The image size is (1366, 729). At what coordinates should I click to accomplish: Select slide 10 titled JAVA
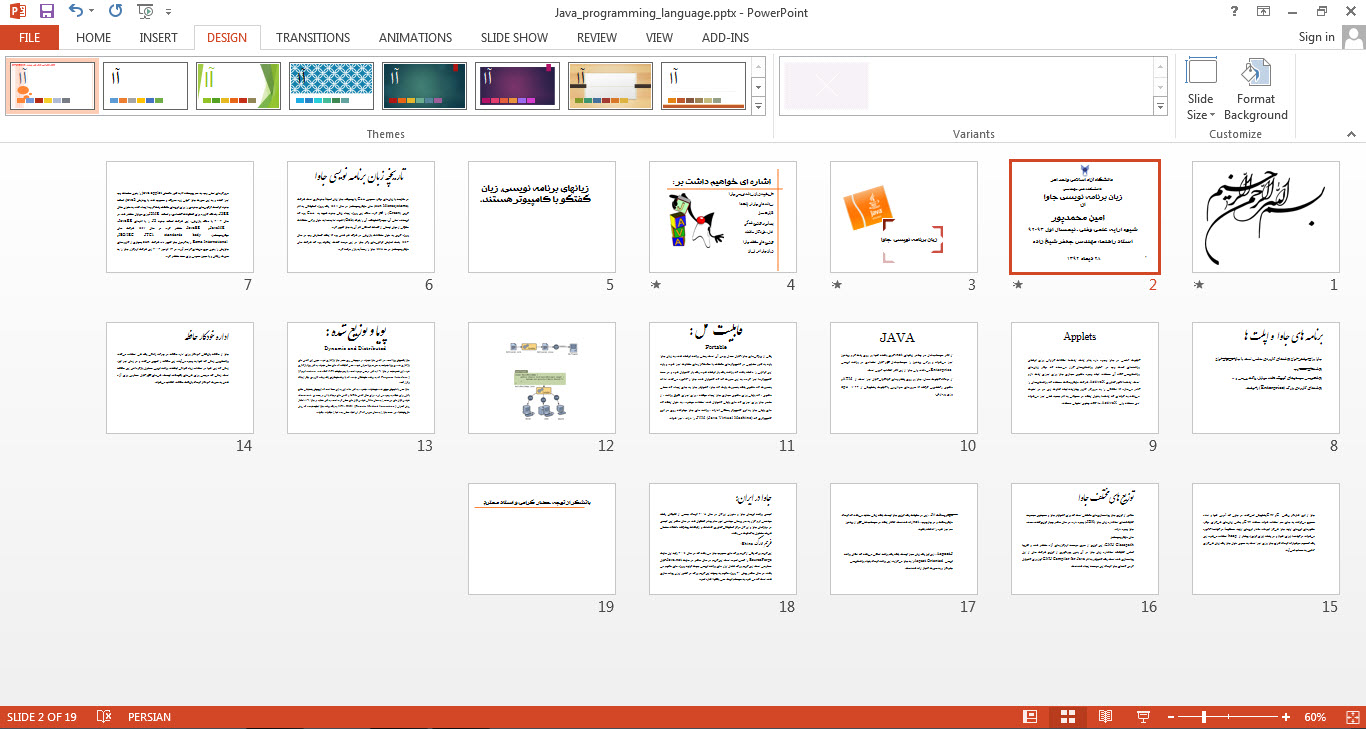click(904, 378)
